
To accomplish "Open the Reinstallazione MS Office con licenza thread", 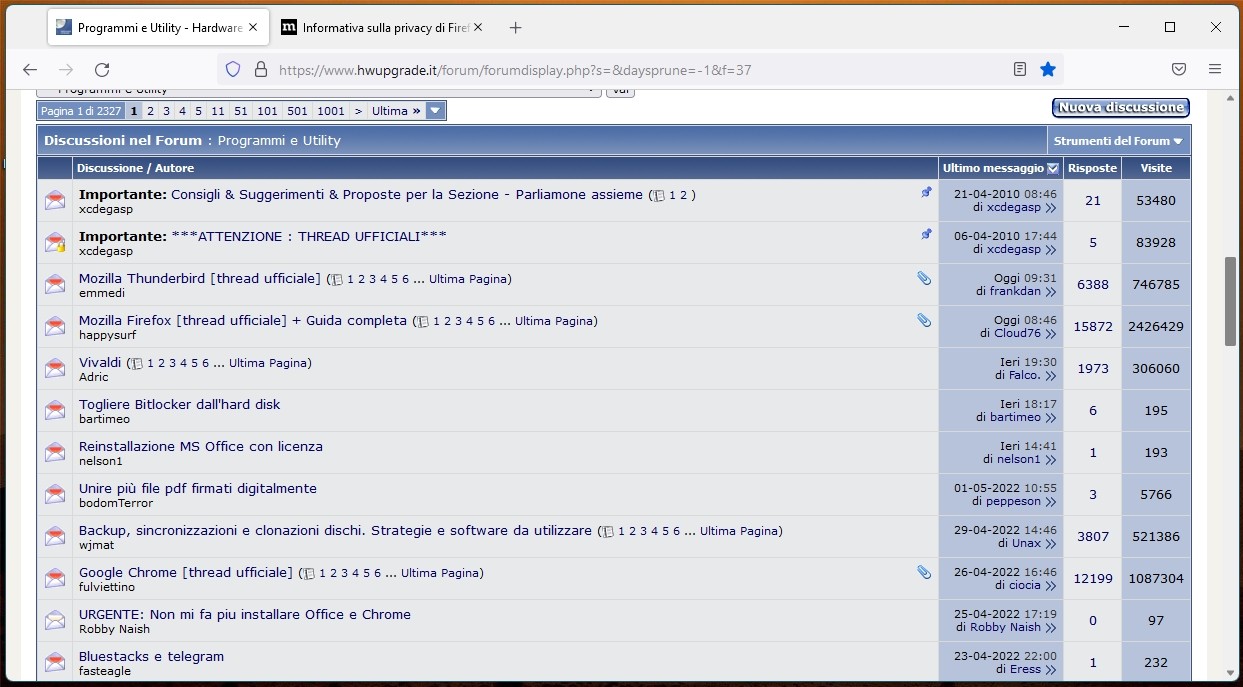I will [x=201, y=446].
